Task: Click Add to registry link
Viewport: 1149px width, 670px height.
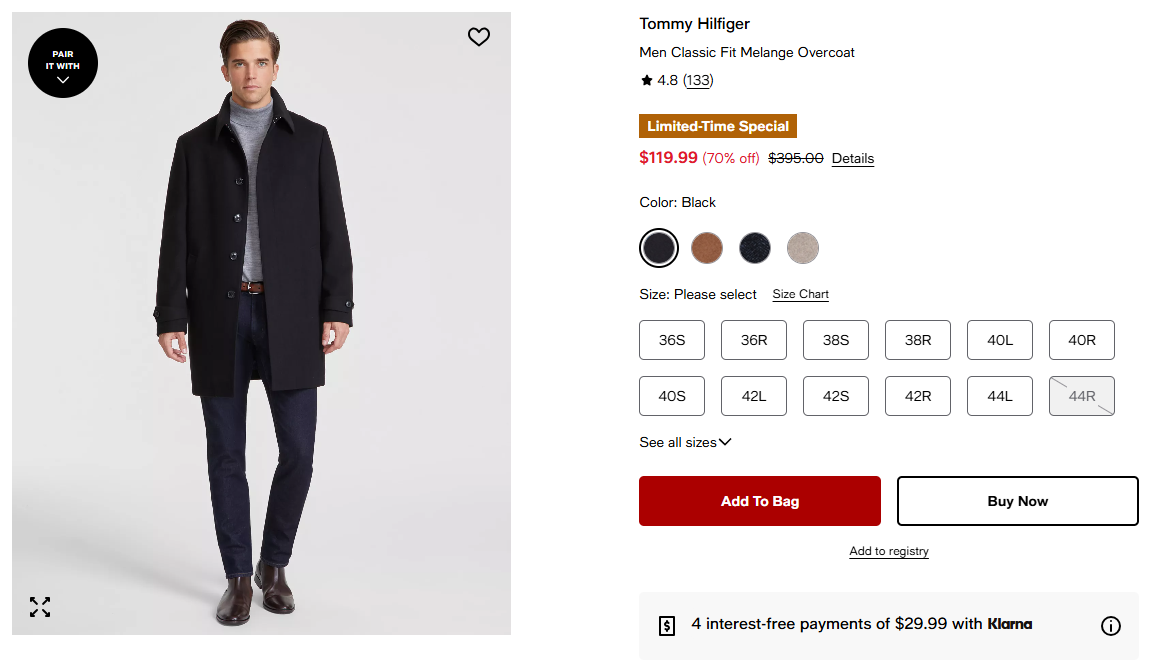Action: 889,551
